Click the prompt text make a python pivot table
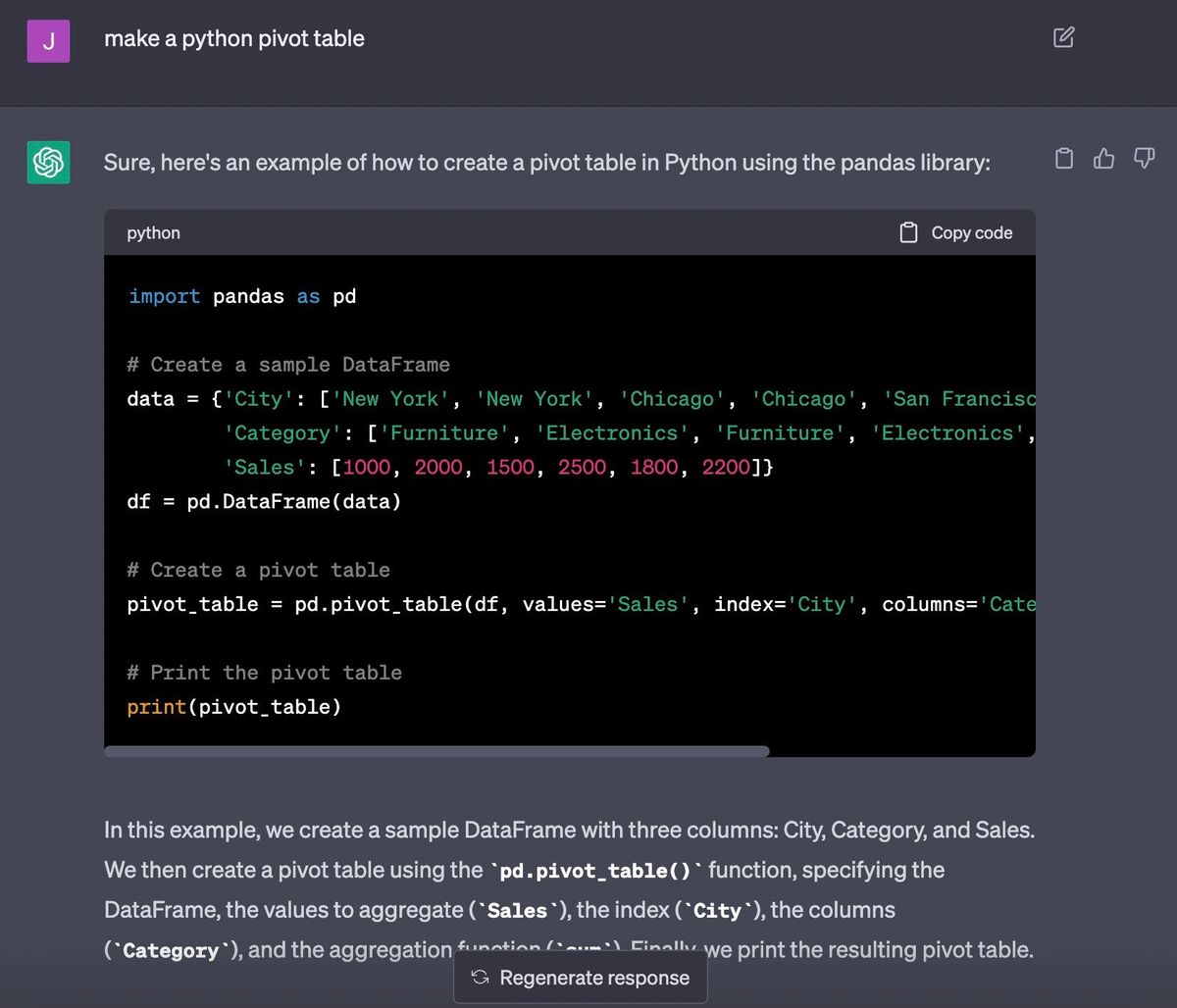The image size is (1177, 1008). click(233, 38)
